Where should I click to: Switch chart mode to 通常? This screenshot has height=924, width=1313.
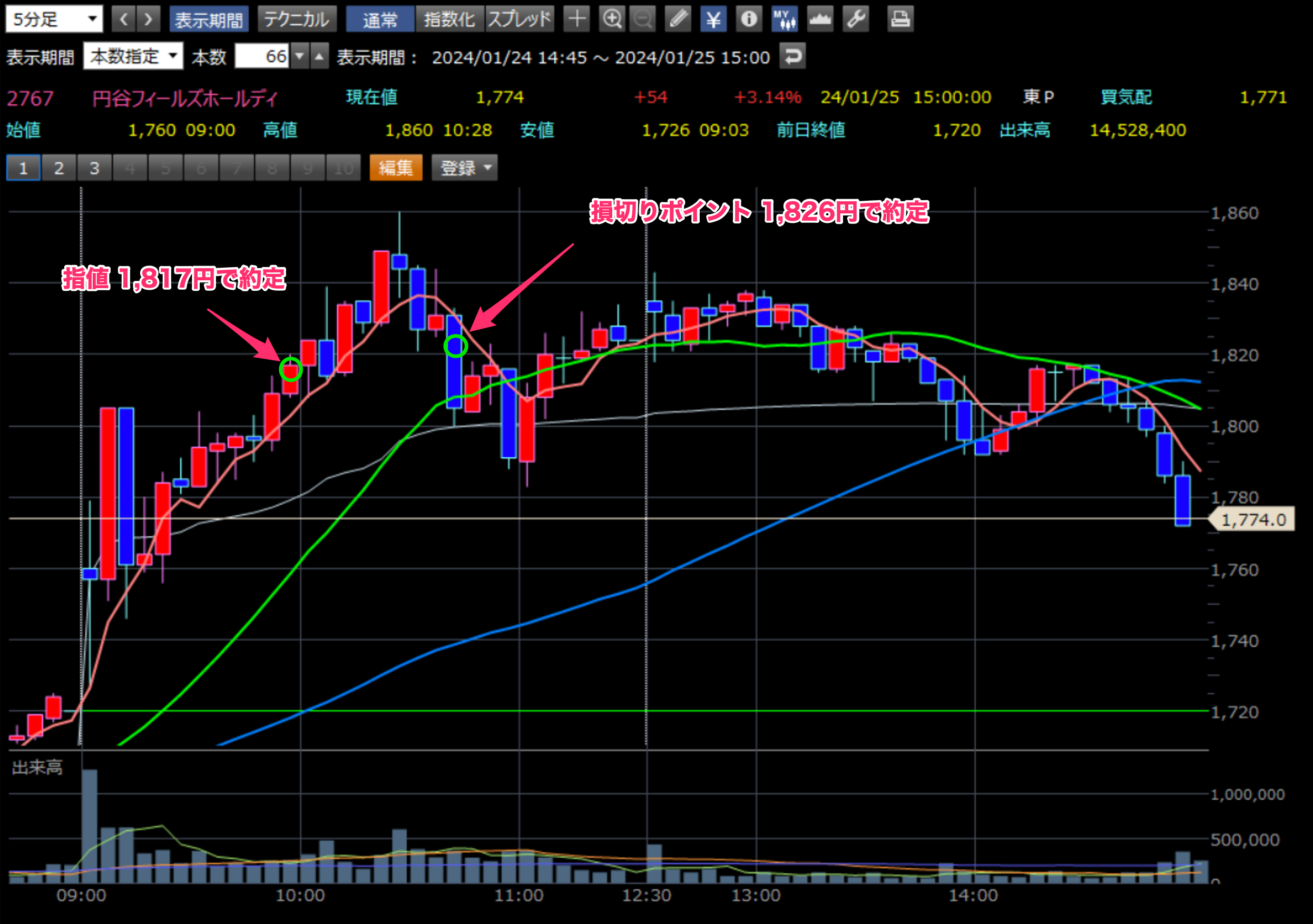coord(380,19)
